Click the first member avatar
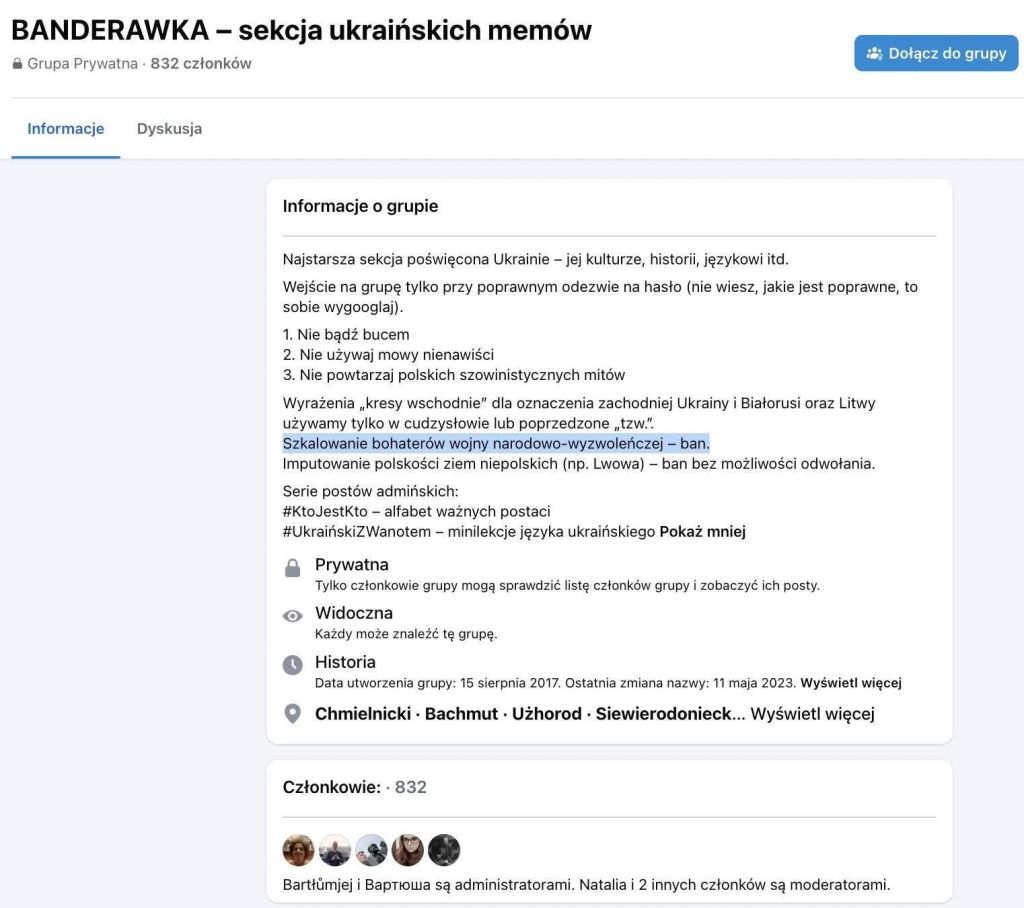1024x908 pixels. click(x=298, y=850)
